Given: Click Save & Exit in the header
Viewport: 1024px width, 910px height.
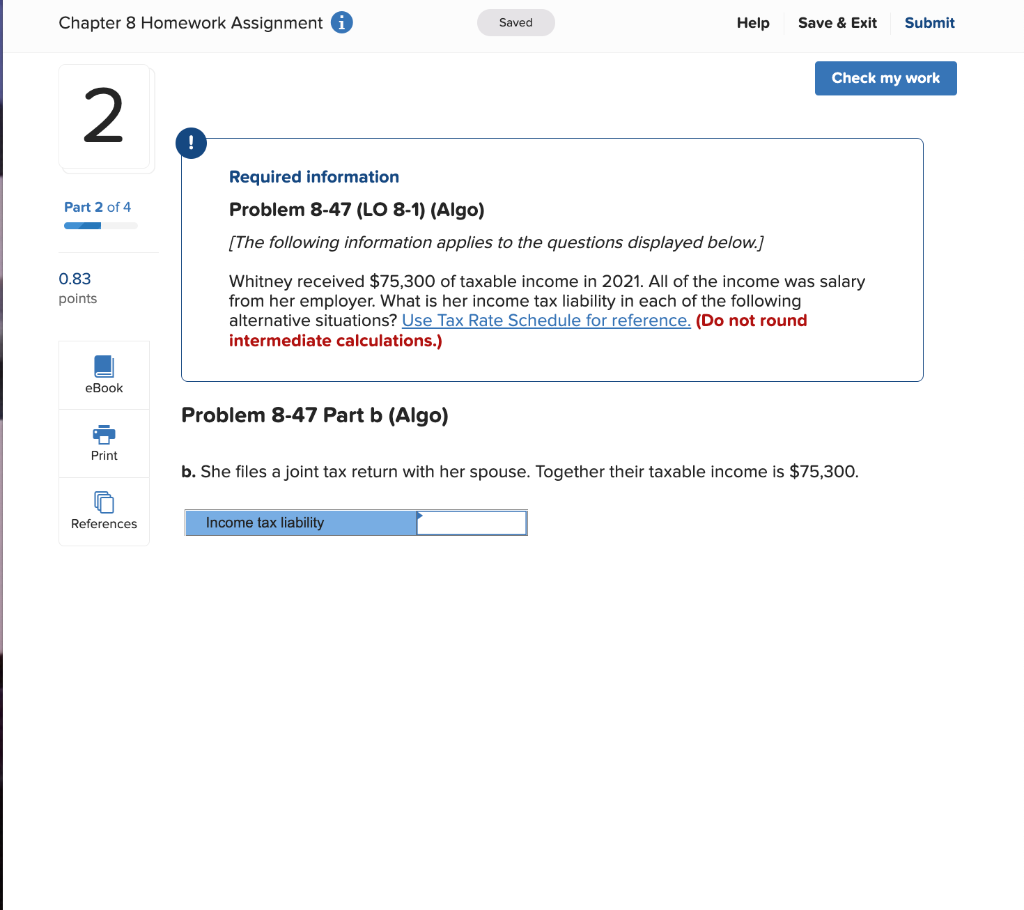Looking at the screenshot, I should (837, 22).
